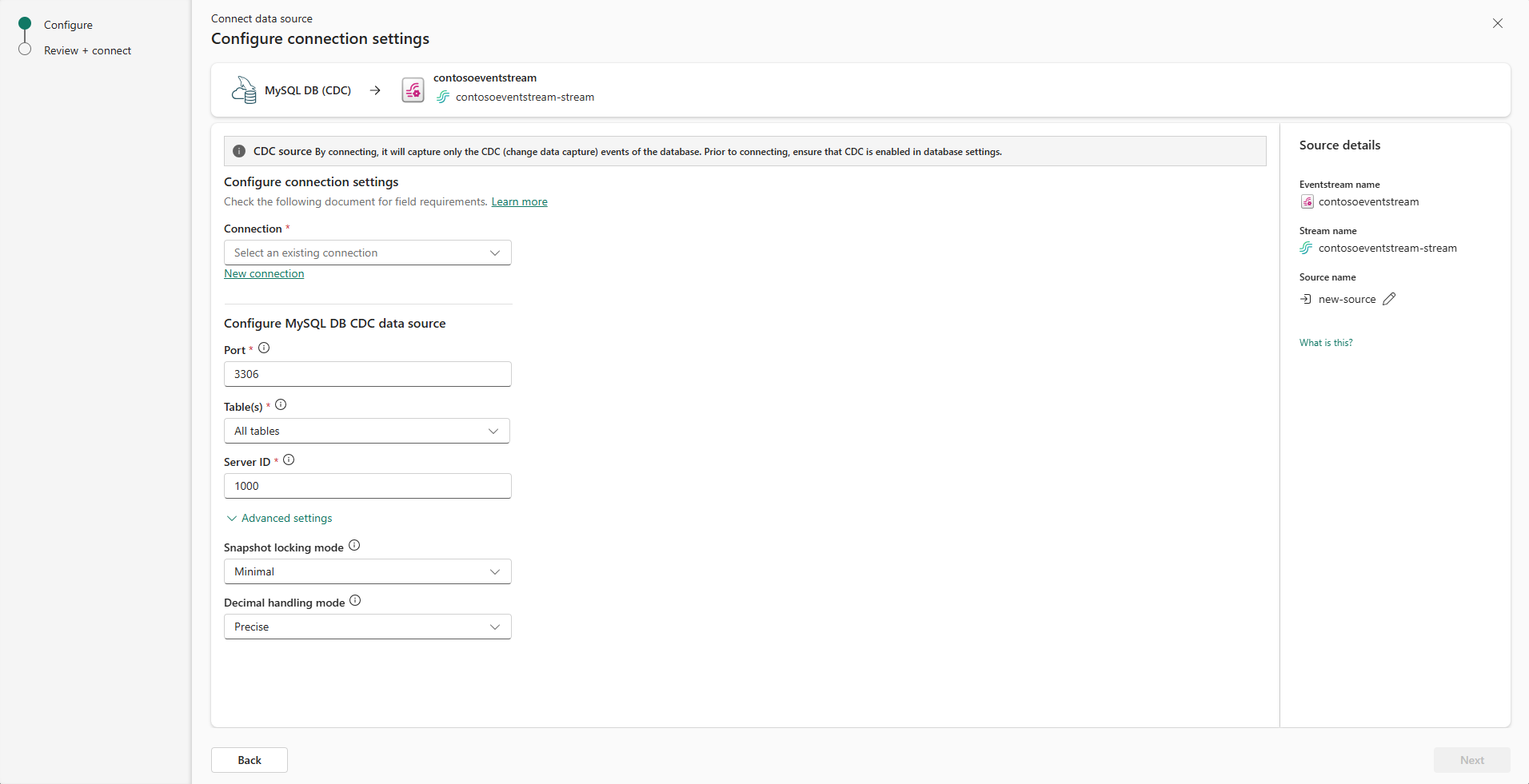
Task: Select the Review + connect step
Action: click(x=87, y=50)
